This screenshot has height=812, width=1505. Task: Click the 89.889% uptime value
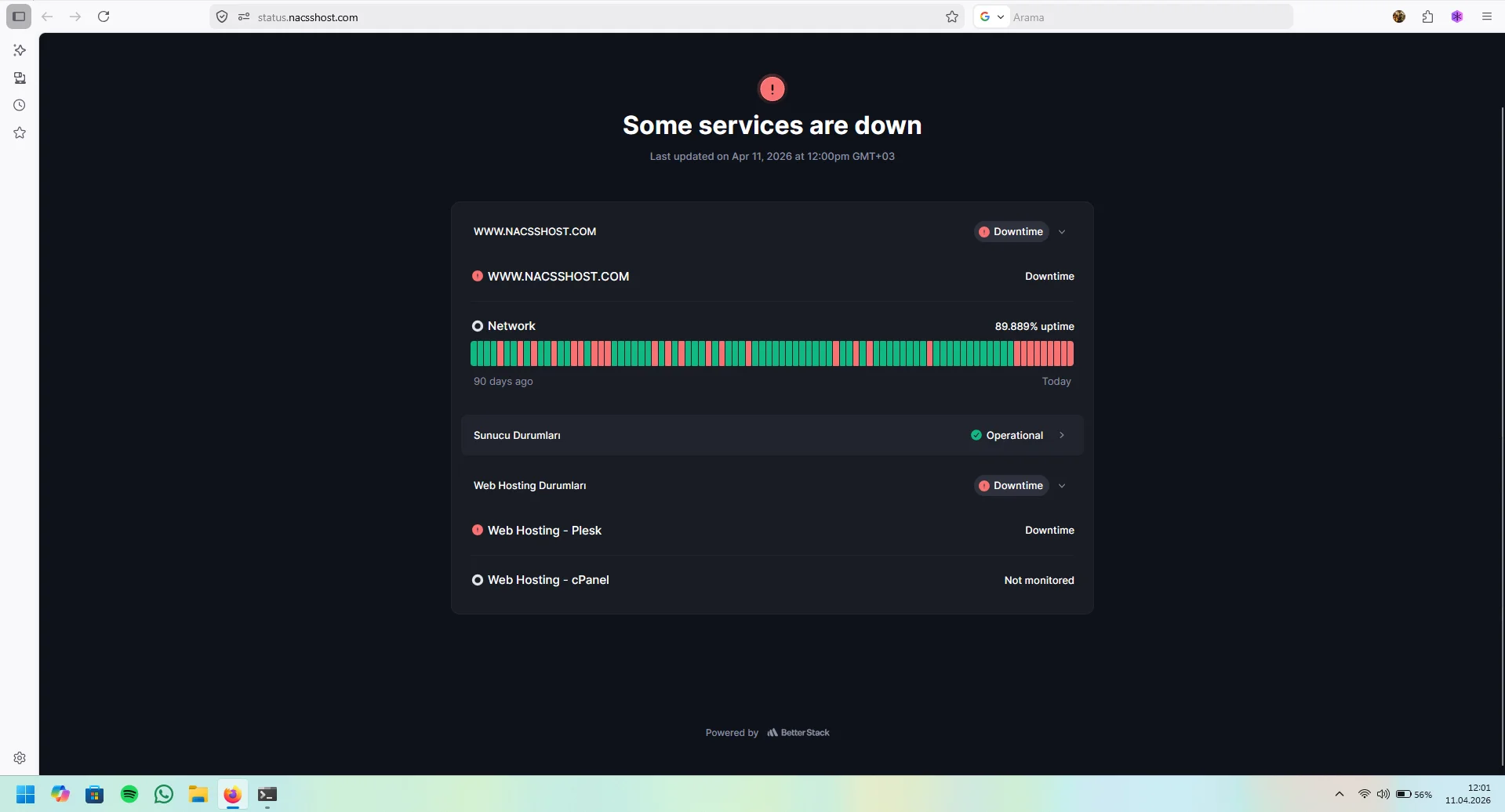1034,326
